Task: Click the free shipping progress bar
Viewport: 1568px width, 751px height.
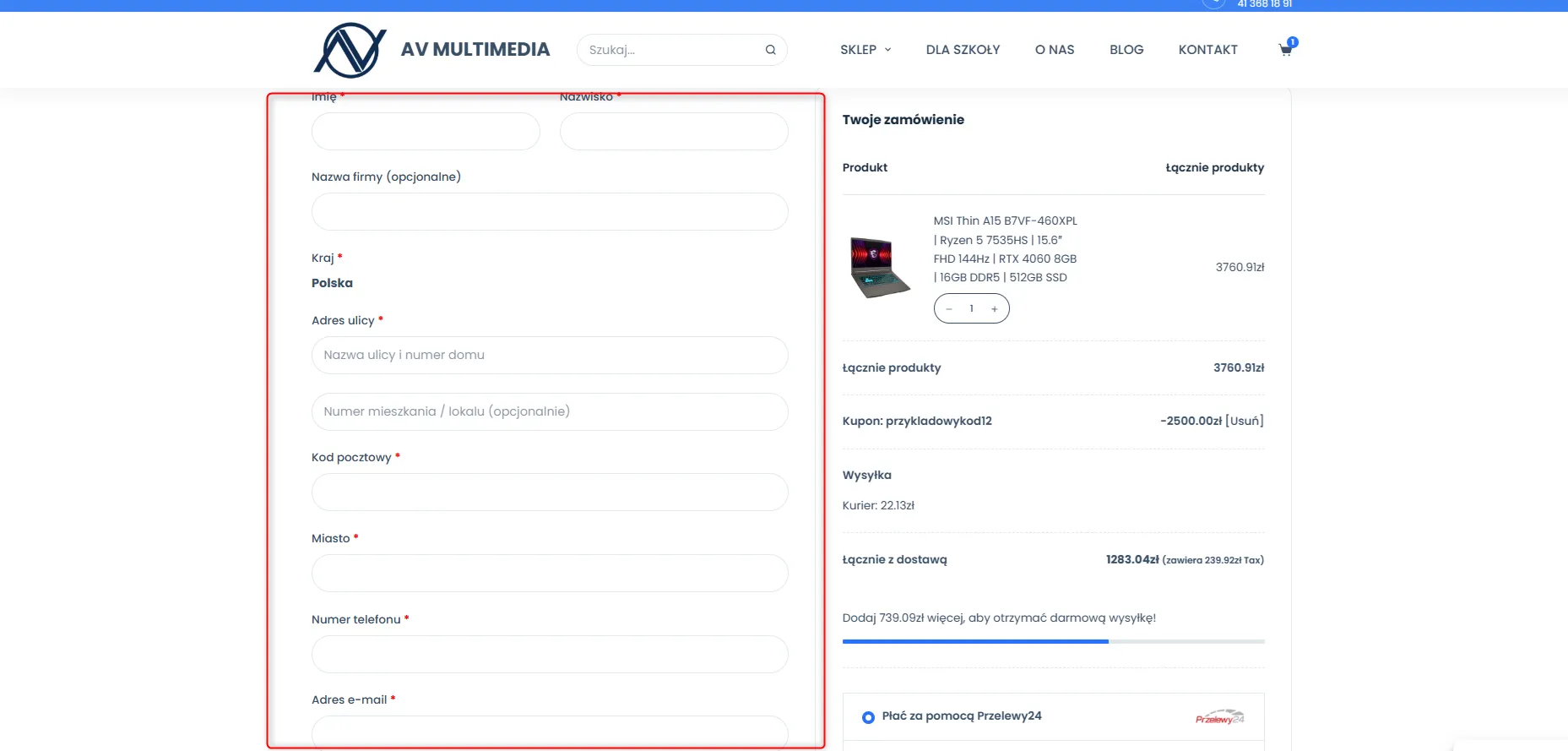Action: (x=1054, y=642)
